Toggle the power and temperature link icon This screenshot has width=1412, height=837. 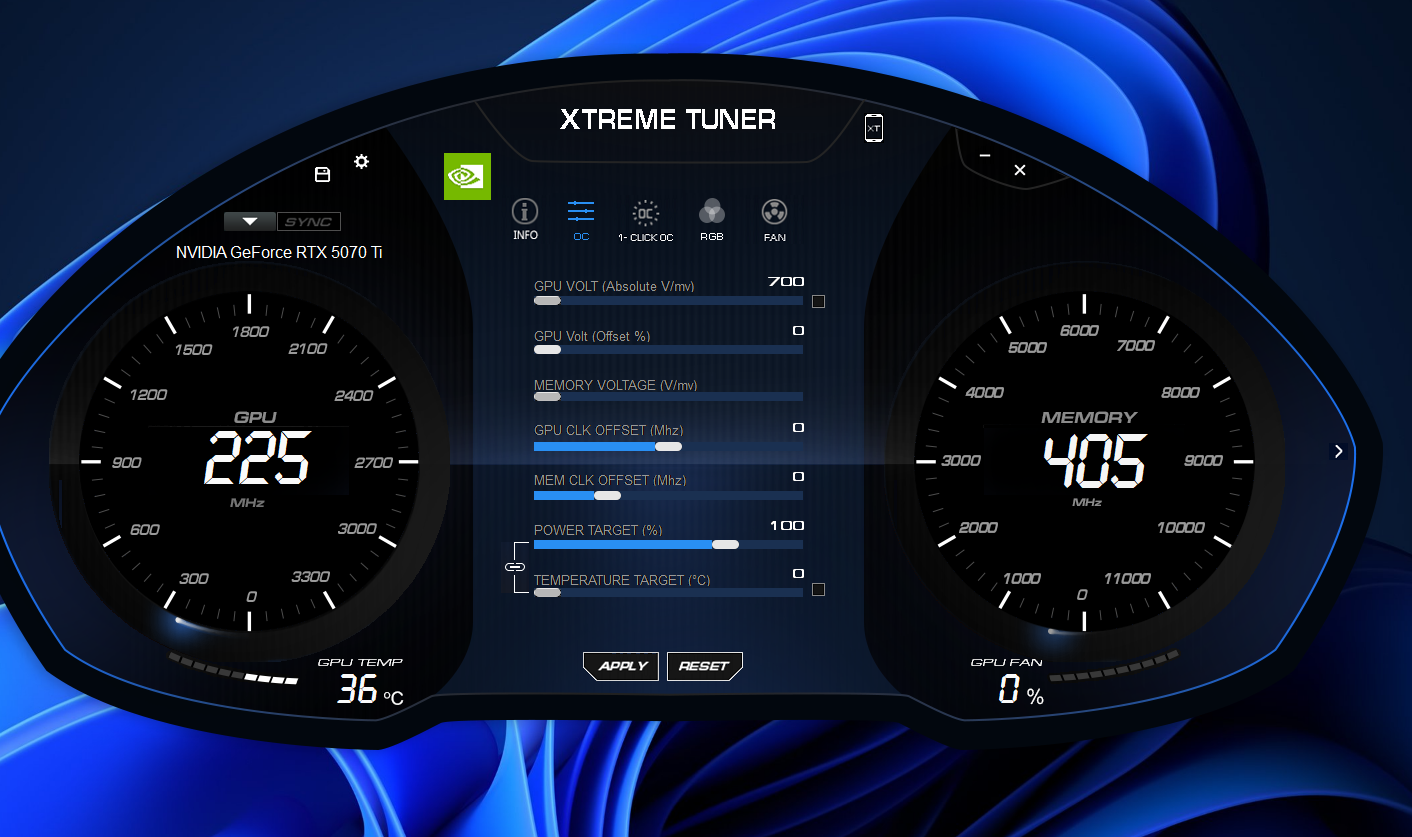pos(515,567)
